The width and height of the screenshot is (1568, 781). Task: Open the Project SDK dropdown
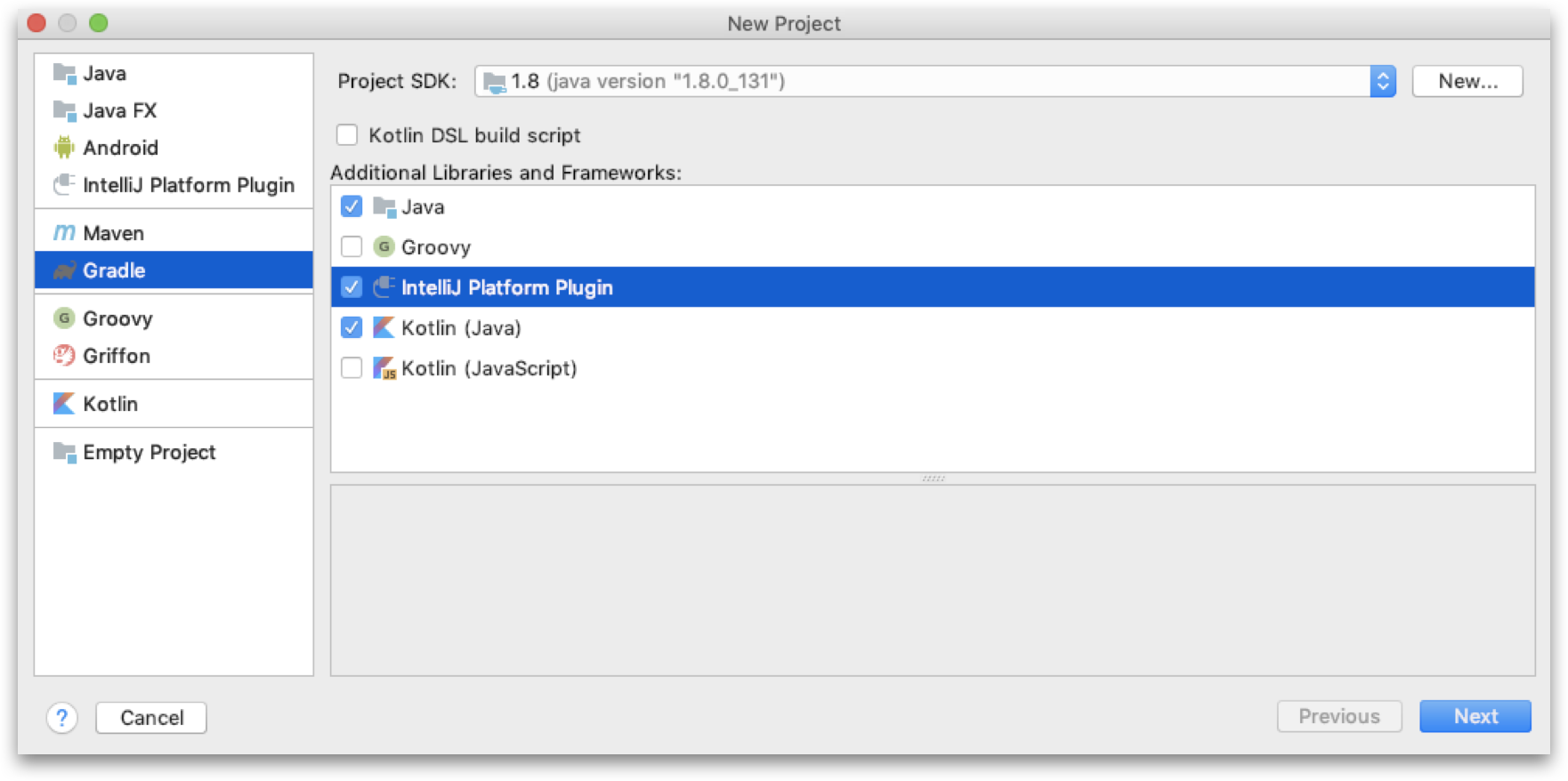[1383, 82]
